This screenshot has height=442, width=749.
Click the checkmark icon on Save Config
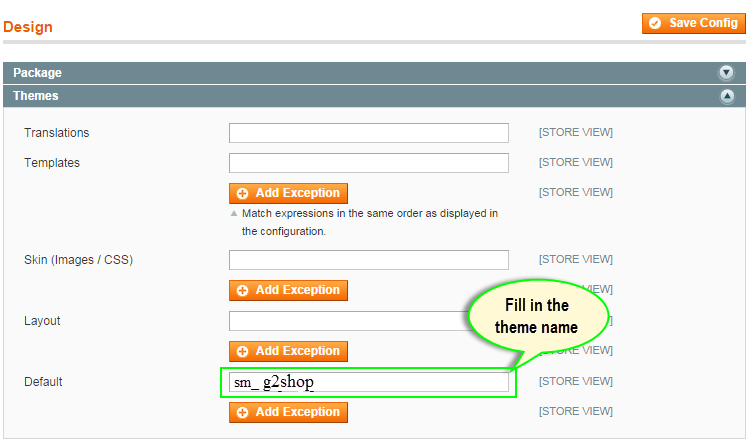[655, 23]
